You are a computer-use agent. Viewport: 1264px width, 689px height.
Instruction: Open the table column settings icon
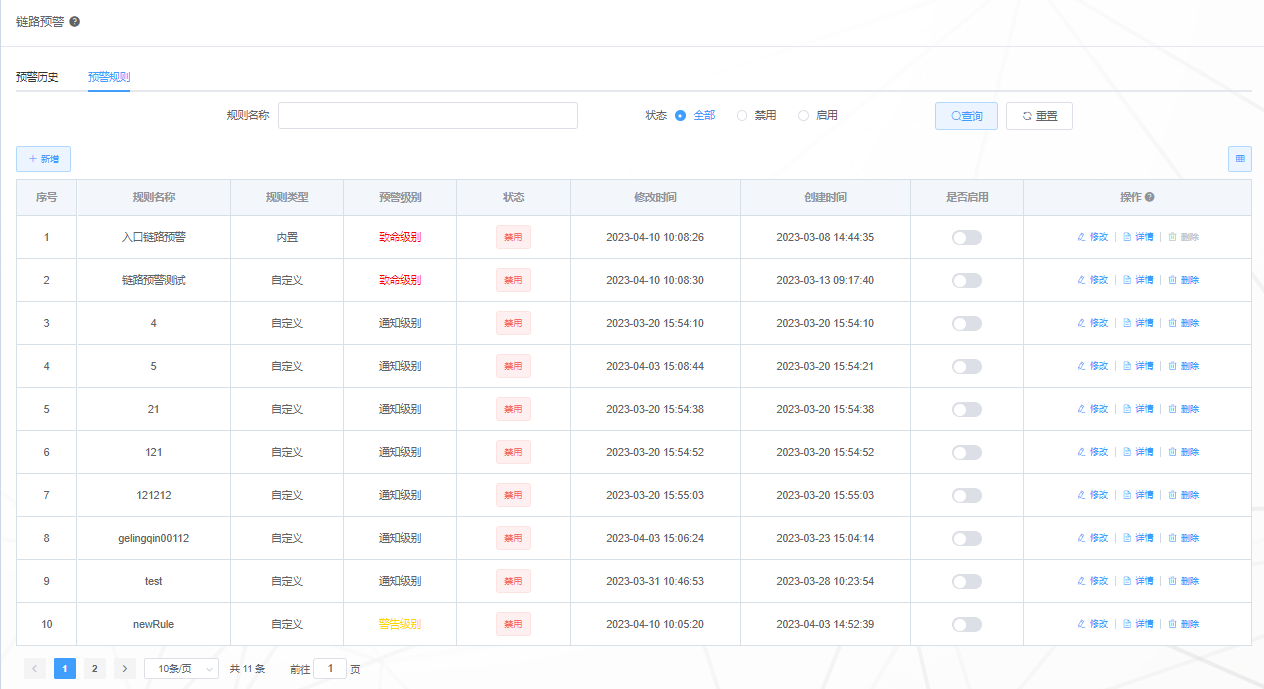click(x=1240, y=159)
